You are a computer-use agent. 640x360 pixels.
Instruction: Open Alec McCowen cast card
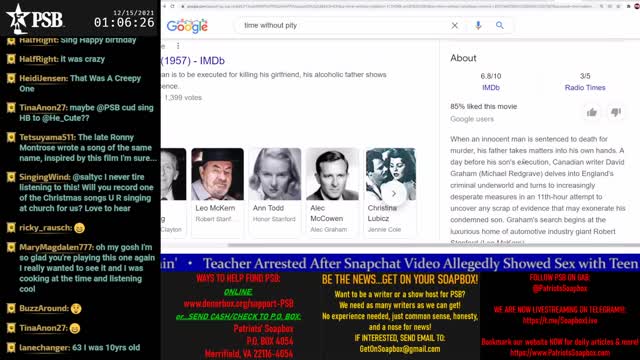pyautogui.click(x=332, y=192)
